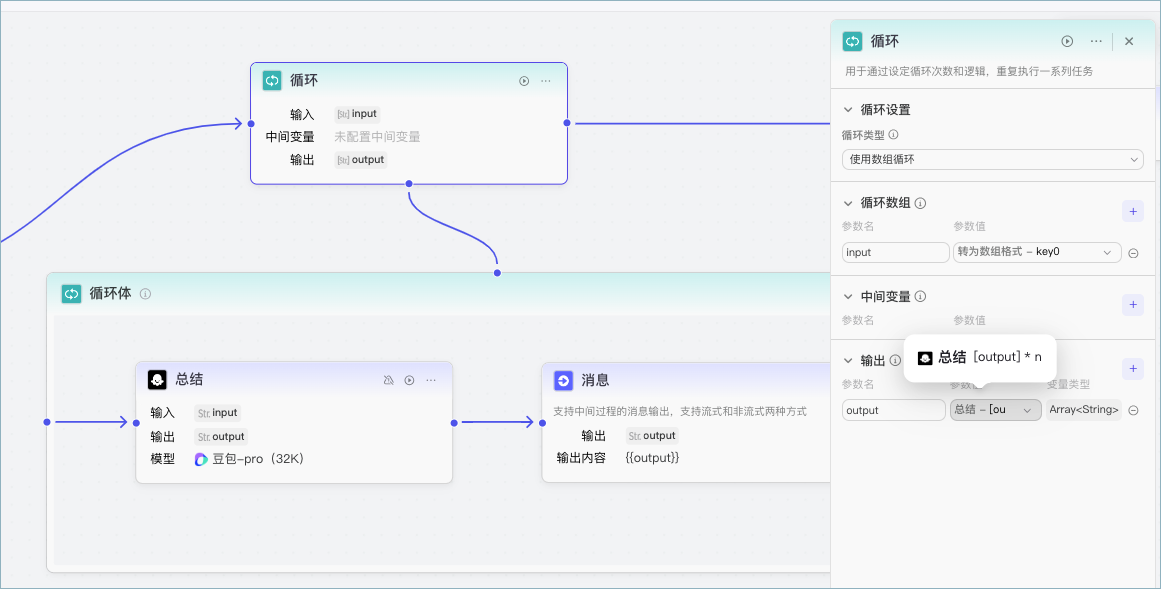The width and height of the screenshot is (1161, 589).
Task: Open the three-dot menu on the 总结 node
Action: (x=431, y=380)
